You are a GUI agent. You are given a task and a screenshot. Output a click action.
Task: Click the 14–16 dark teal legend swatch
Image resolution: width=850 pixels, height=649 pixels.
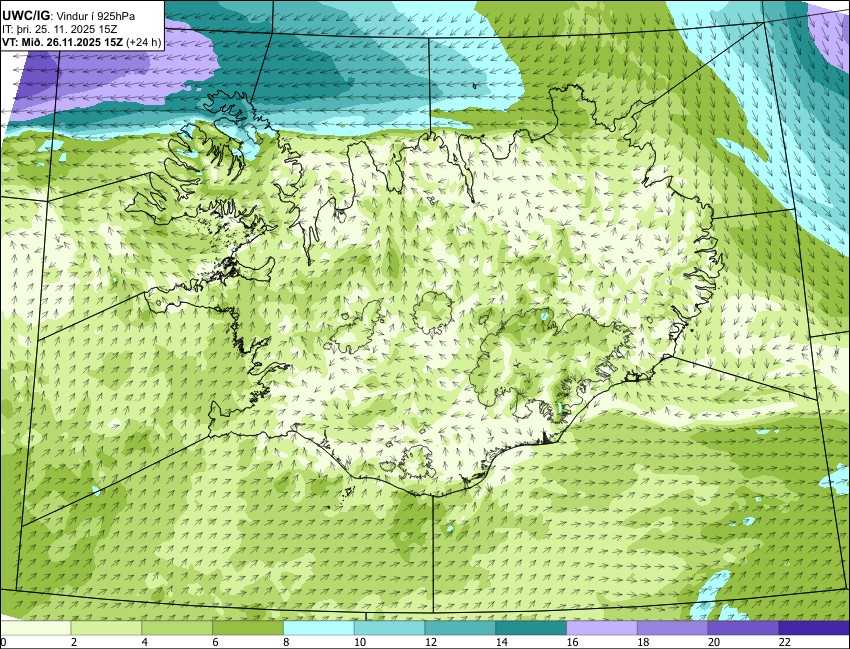pos(531,628)
